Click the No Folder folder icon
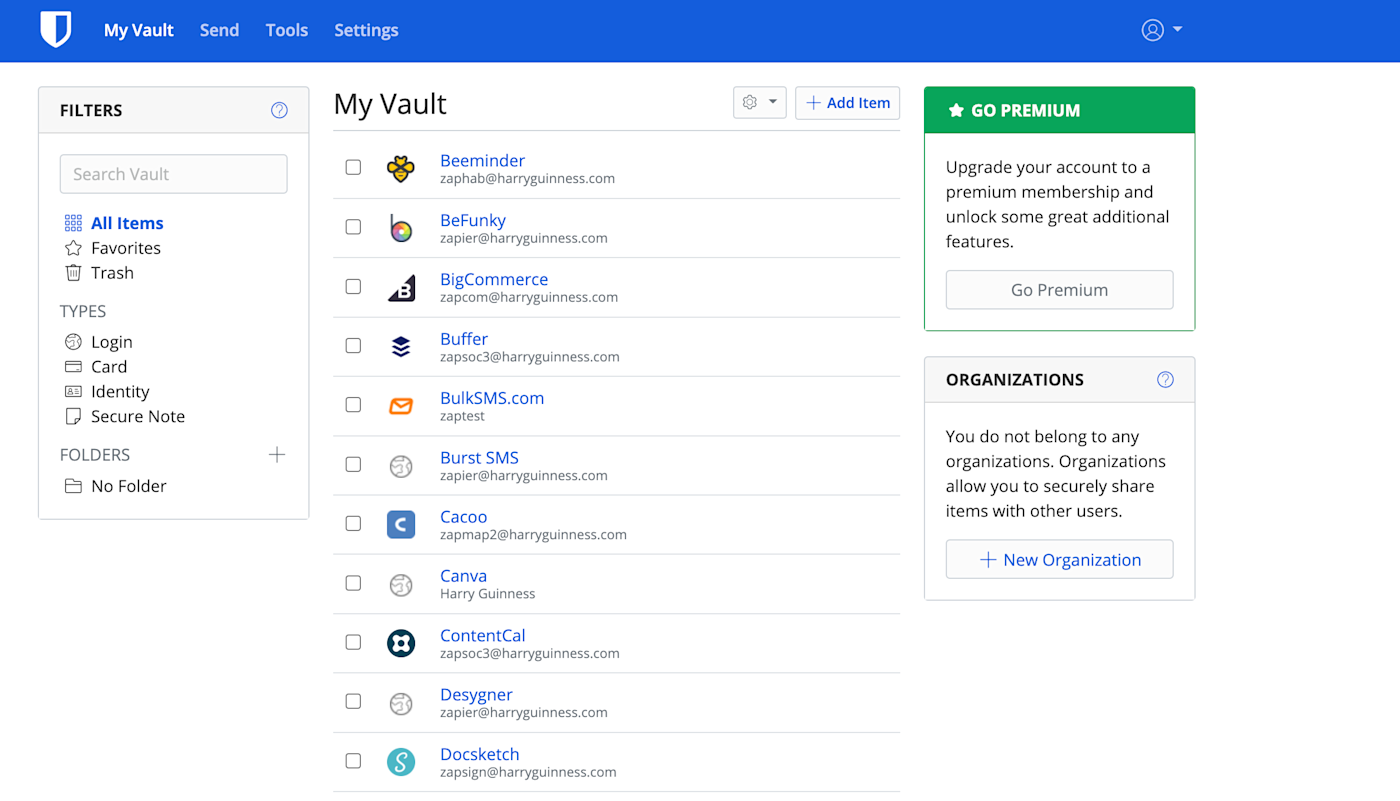1400x801 pixels. click(x=73, y=486)
